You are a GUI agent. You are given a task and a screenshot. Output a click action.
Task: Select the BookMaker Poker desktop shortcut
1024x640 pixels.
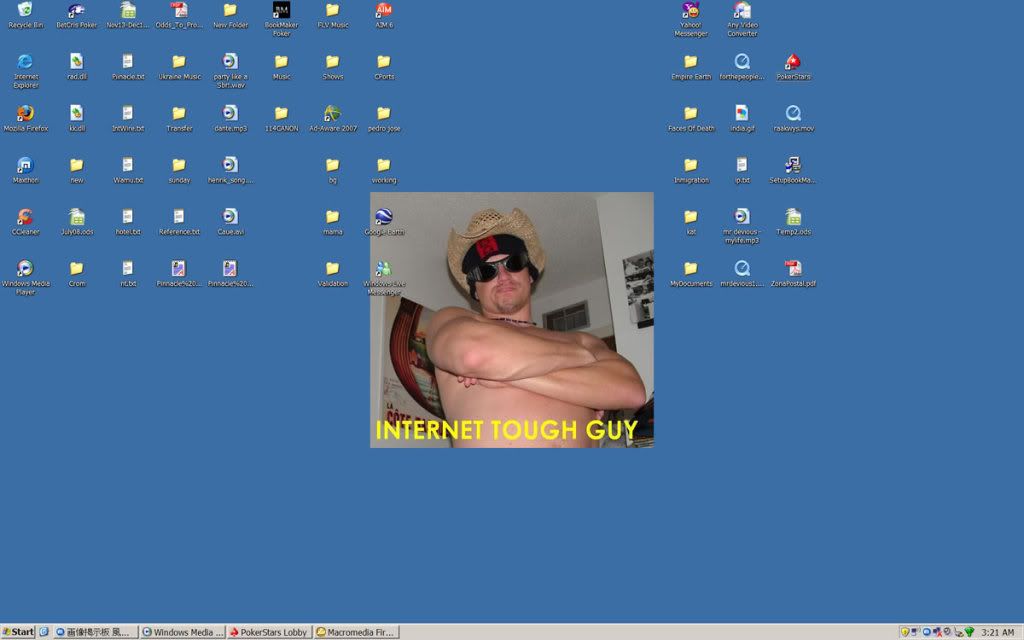[x=281, y=11]
